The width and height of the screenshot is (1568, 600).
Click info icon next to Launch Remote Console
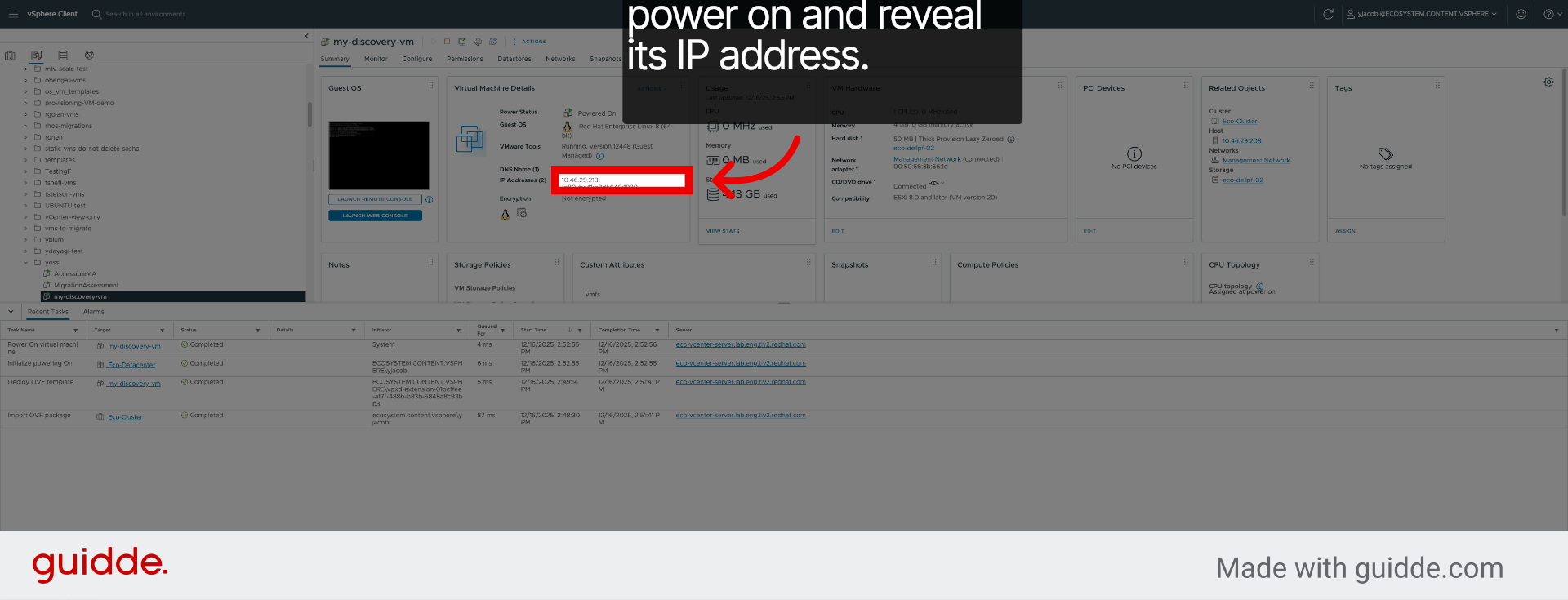coord(430,199)
